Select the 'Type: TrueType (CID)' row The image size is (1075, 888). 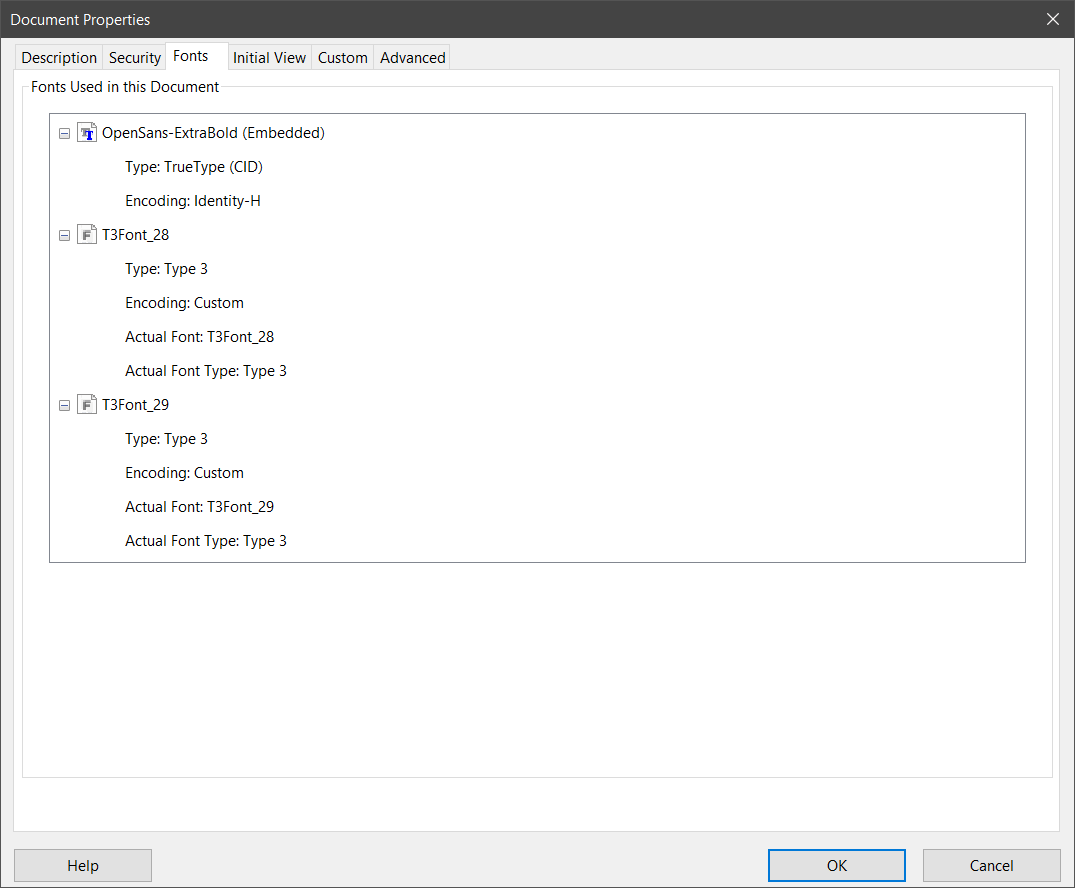point(194,167)
